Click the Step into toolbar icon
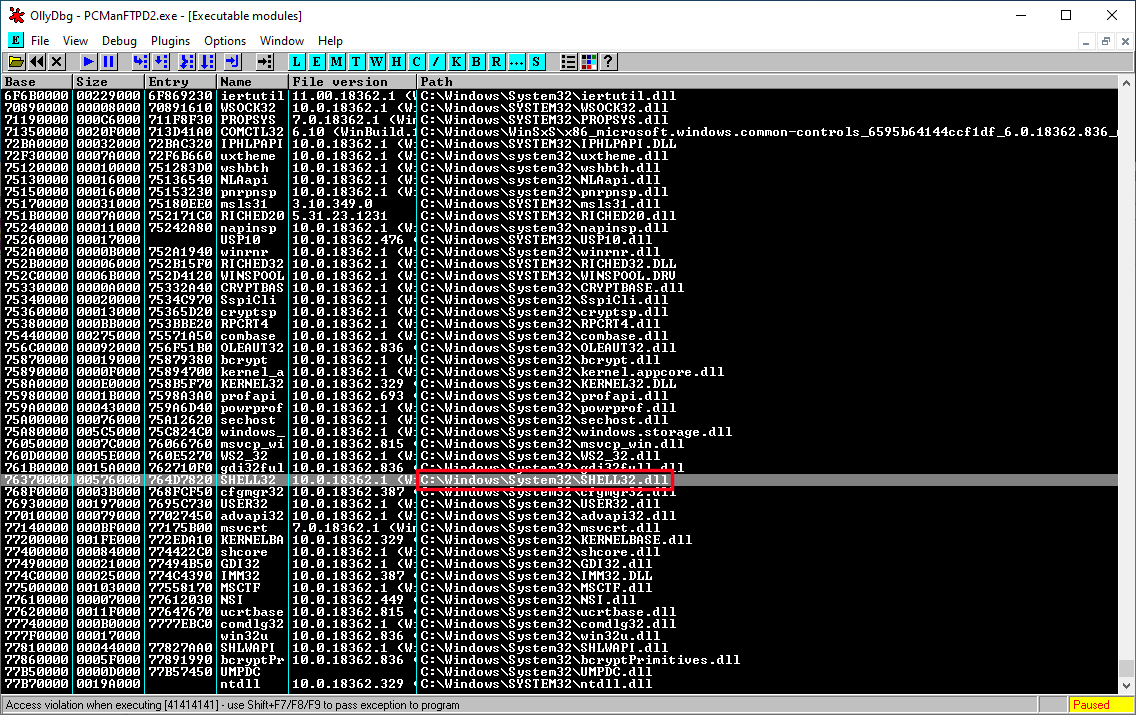 (141, 62)
